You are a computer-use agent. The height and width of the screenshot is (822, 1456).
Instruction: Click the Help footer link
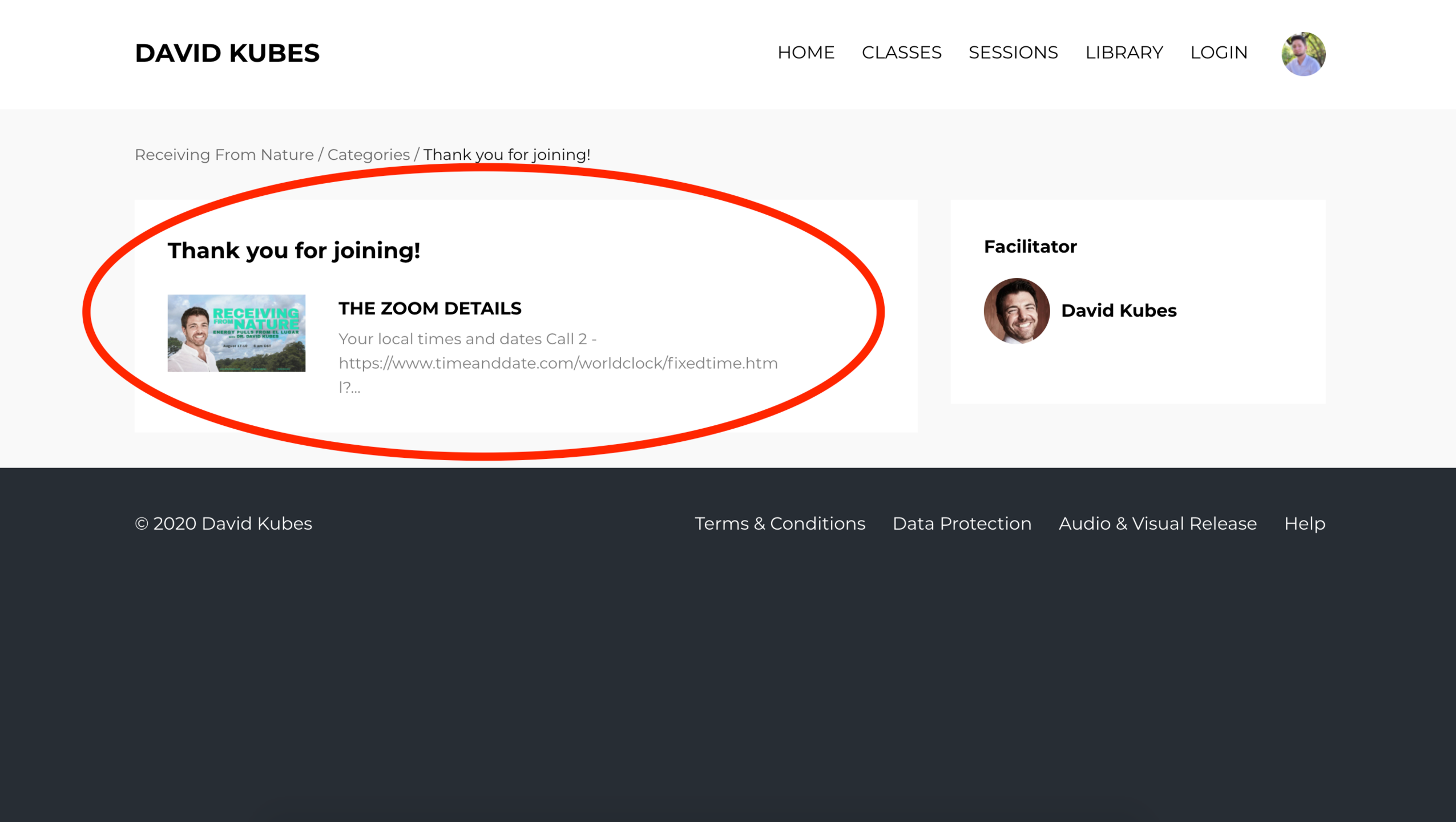(x=1304, y=523)
